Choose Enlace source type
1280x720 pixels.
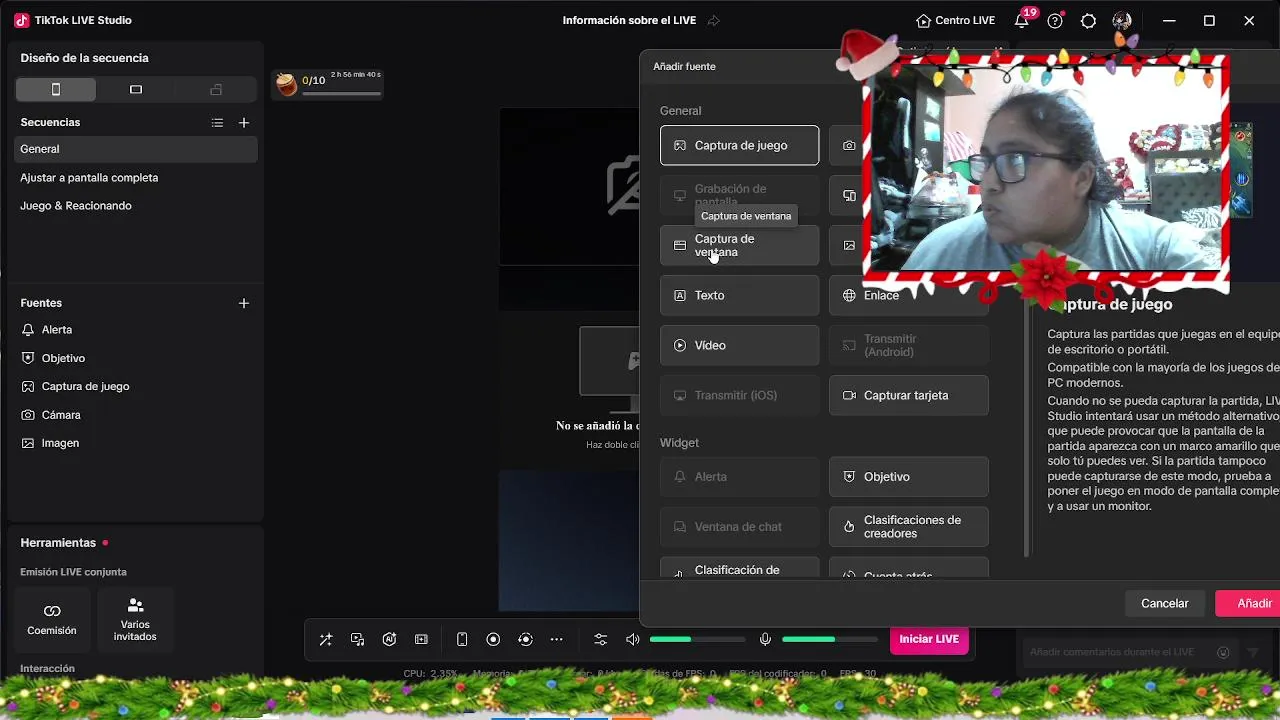click(909, 296)
